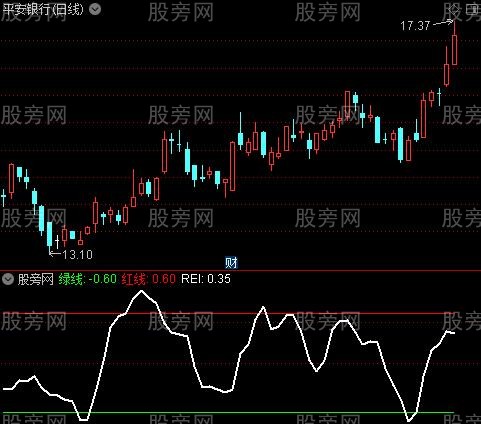Click the 平安银行(日线) stock title
This screenshot has height=424, width=481.
[42, 9]
